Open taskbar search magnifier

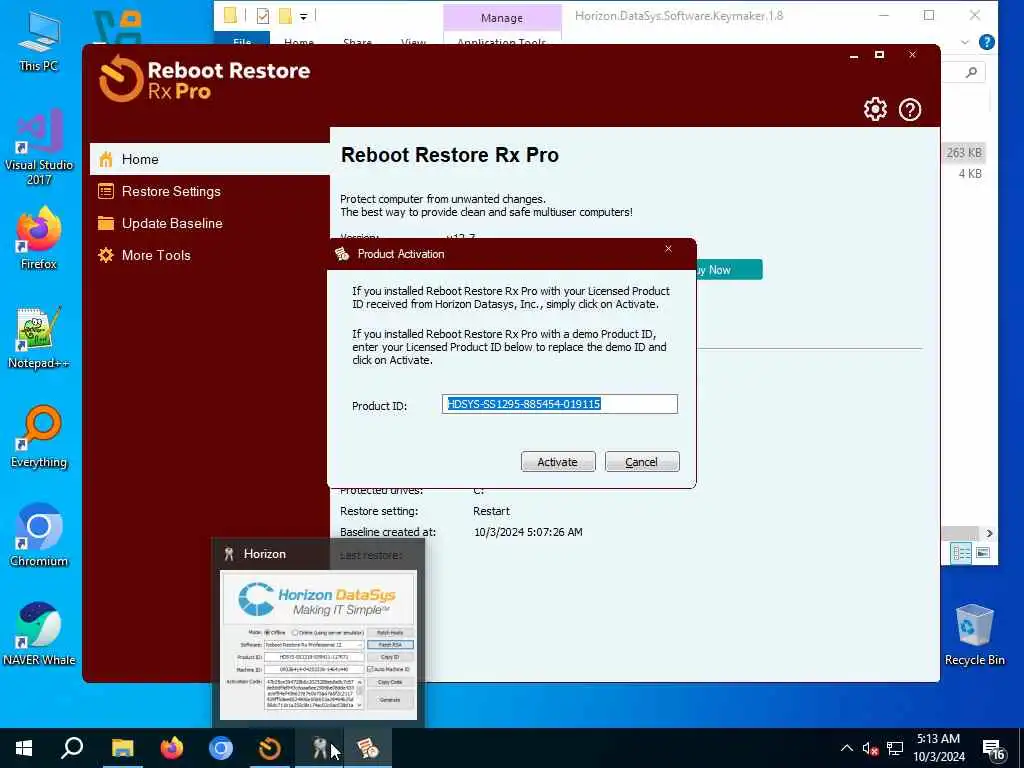(72, 748)
